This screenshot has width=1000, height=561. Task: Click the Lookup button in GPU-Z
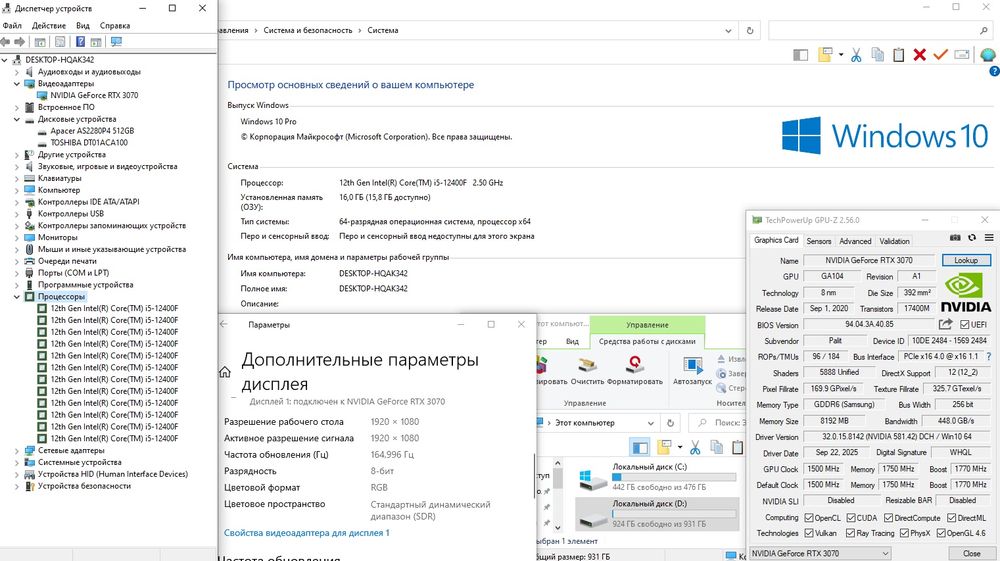[x=966, y=260]
